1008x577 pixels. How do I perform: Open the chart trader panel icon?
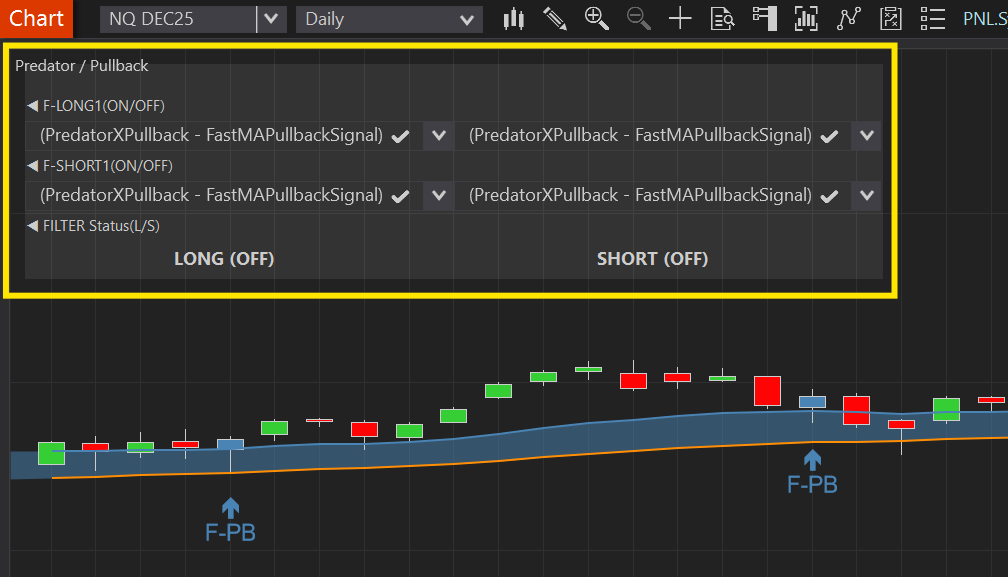coord(765,18)
